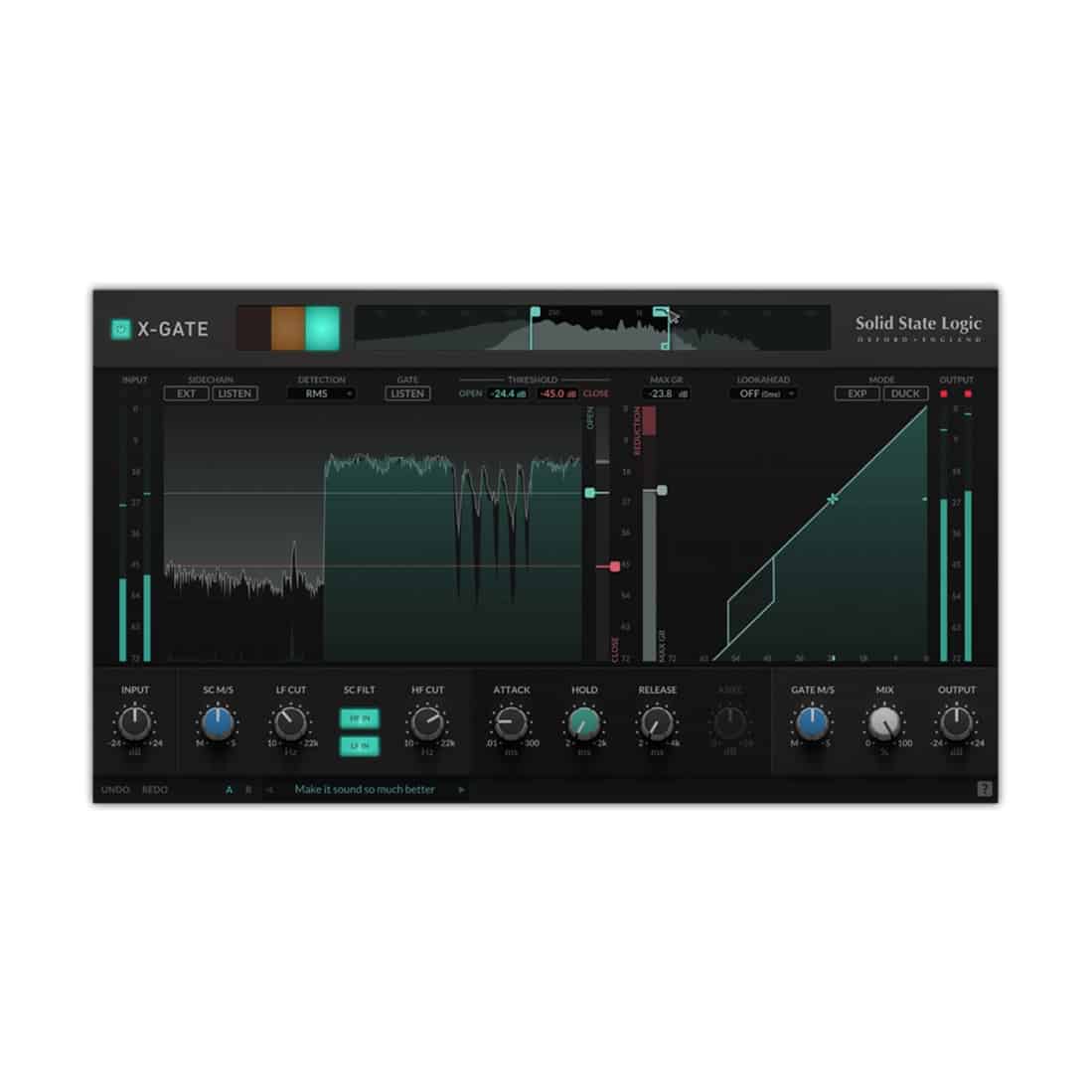Click UNDO

tap(115, 790)
